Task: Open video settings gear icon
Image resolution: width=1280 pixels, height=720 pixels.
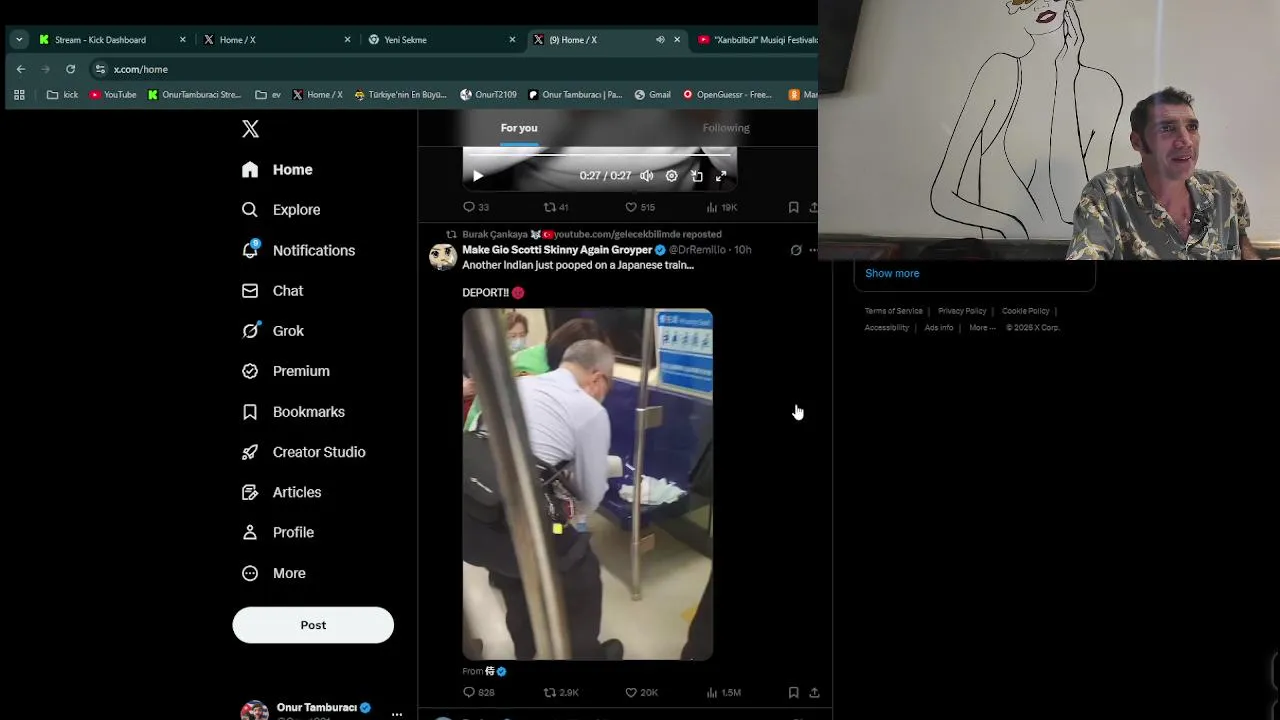Action: point(671,176)
